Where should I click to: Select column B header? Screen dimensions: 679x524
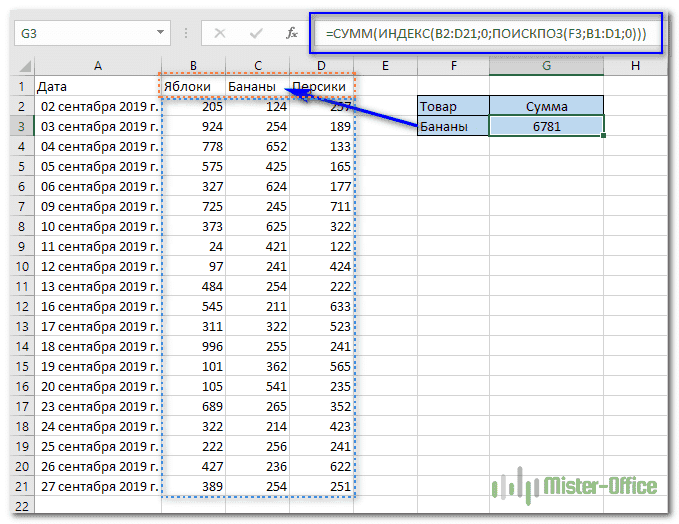pyautogui.click(x=193, y=66)
